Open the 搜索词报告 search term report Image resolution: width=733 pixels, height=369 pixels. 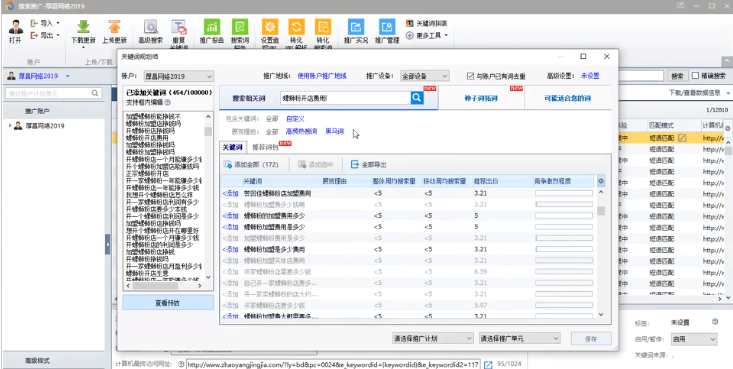pos(240,27)
